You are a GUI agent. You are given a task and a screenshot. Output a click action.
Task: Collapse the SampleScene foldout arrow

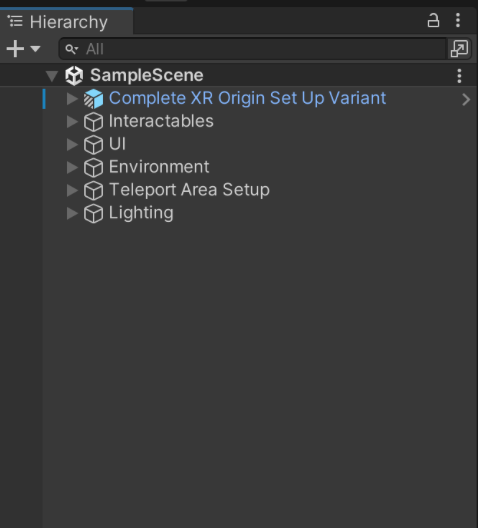pyautogui.click(x=52, y=76)
